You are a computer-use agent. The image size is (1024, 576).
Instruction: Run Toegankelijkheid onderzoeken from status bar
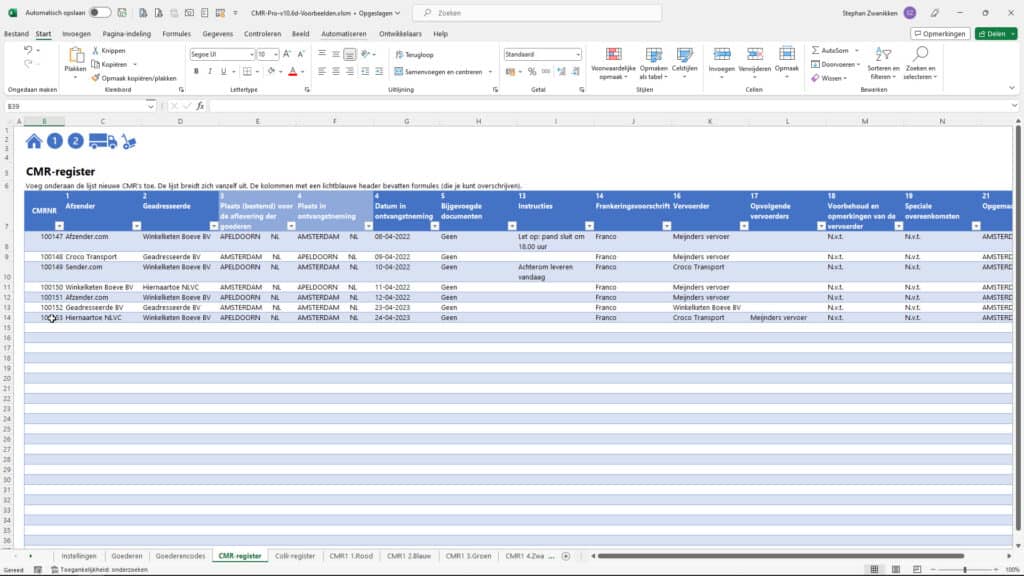[x=98, y=570]
